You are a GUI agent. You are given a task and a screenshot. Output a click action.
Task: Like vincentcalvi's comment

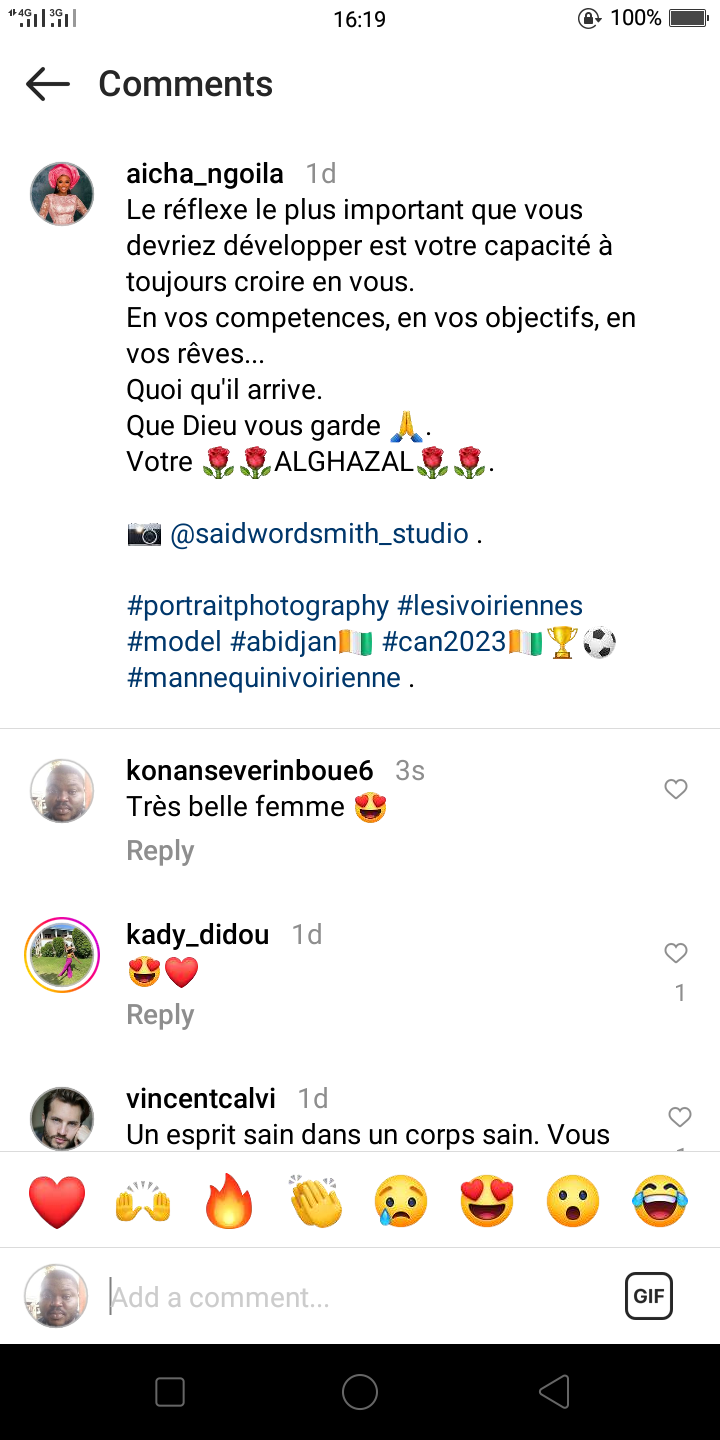coord(679,1117)
